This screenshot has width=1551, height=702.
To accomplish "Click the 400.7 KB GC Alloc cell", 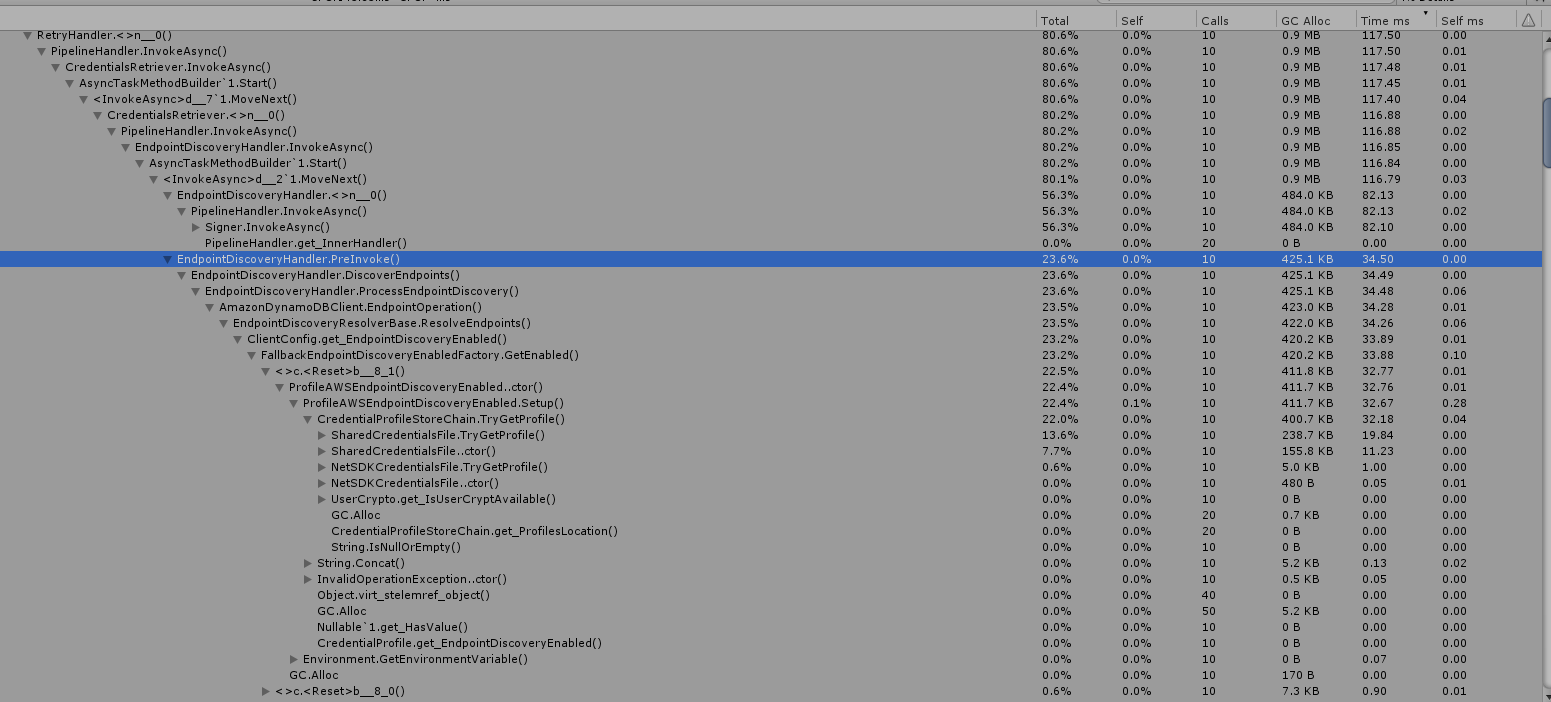I will 1306,419.
